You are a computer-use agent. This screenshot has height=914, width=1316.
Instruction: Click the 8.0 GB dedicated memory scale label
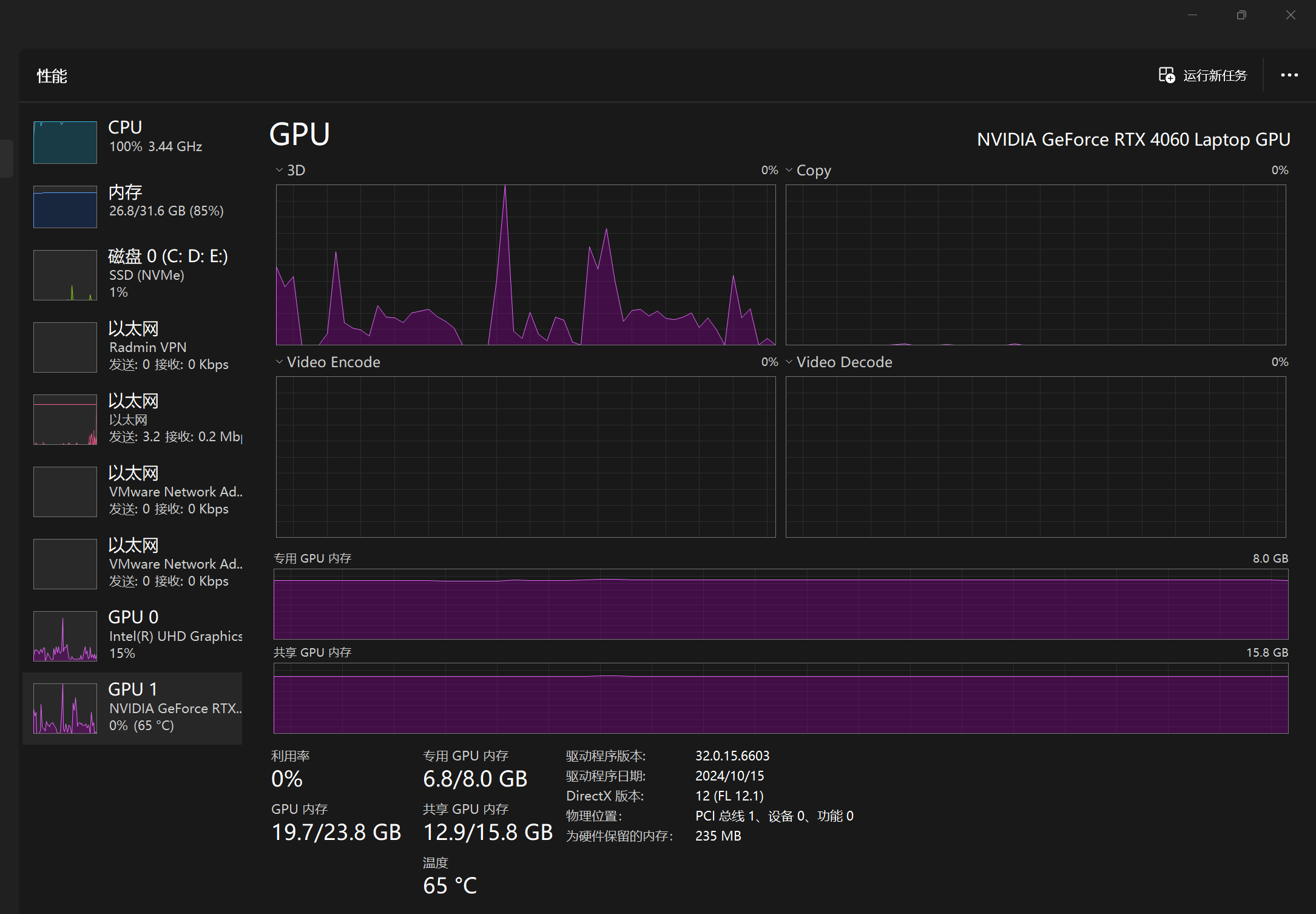point(1270,558)
